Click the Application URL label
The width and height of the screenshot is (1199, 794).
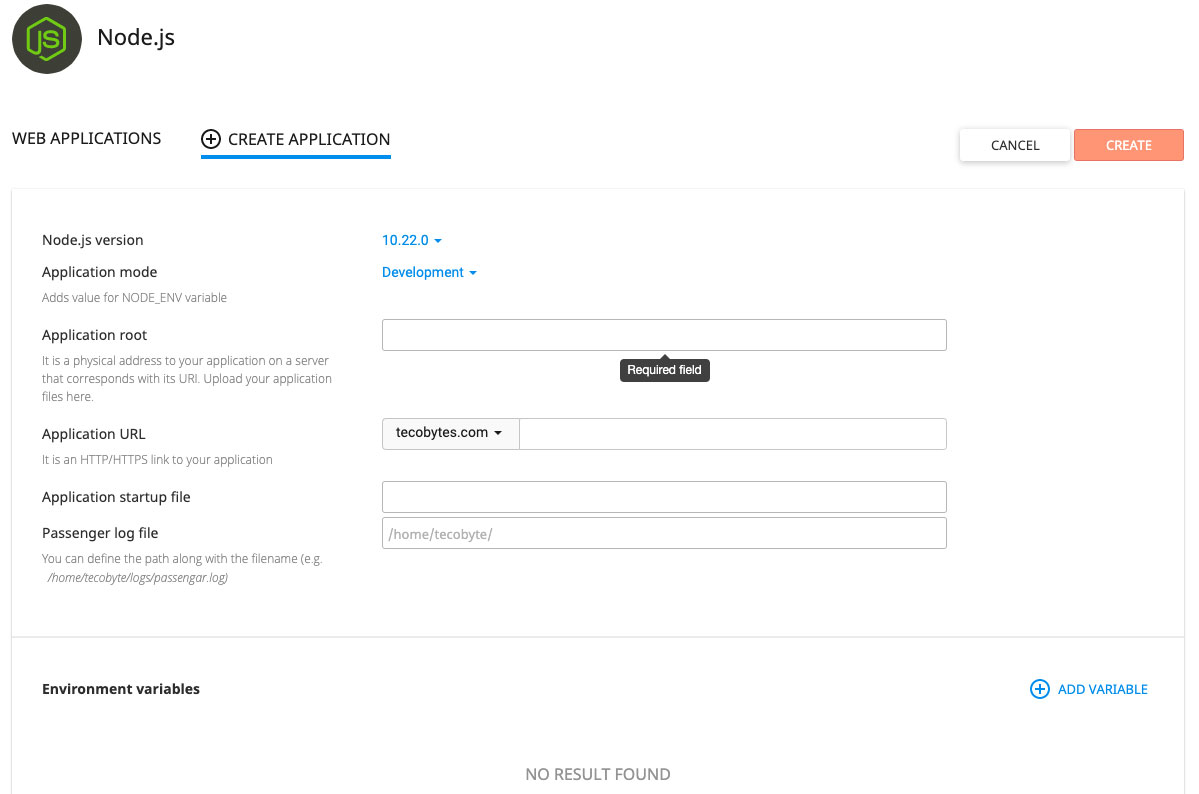click(x=93, y=434)
